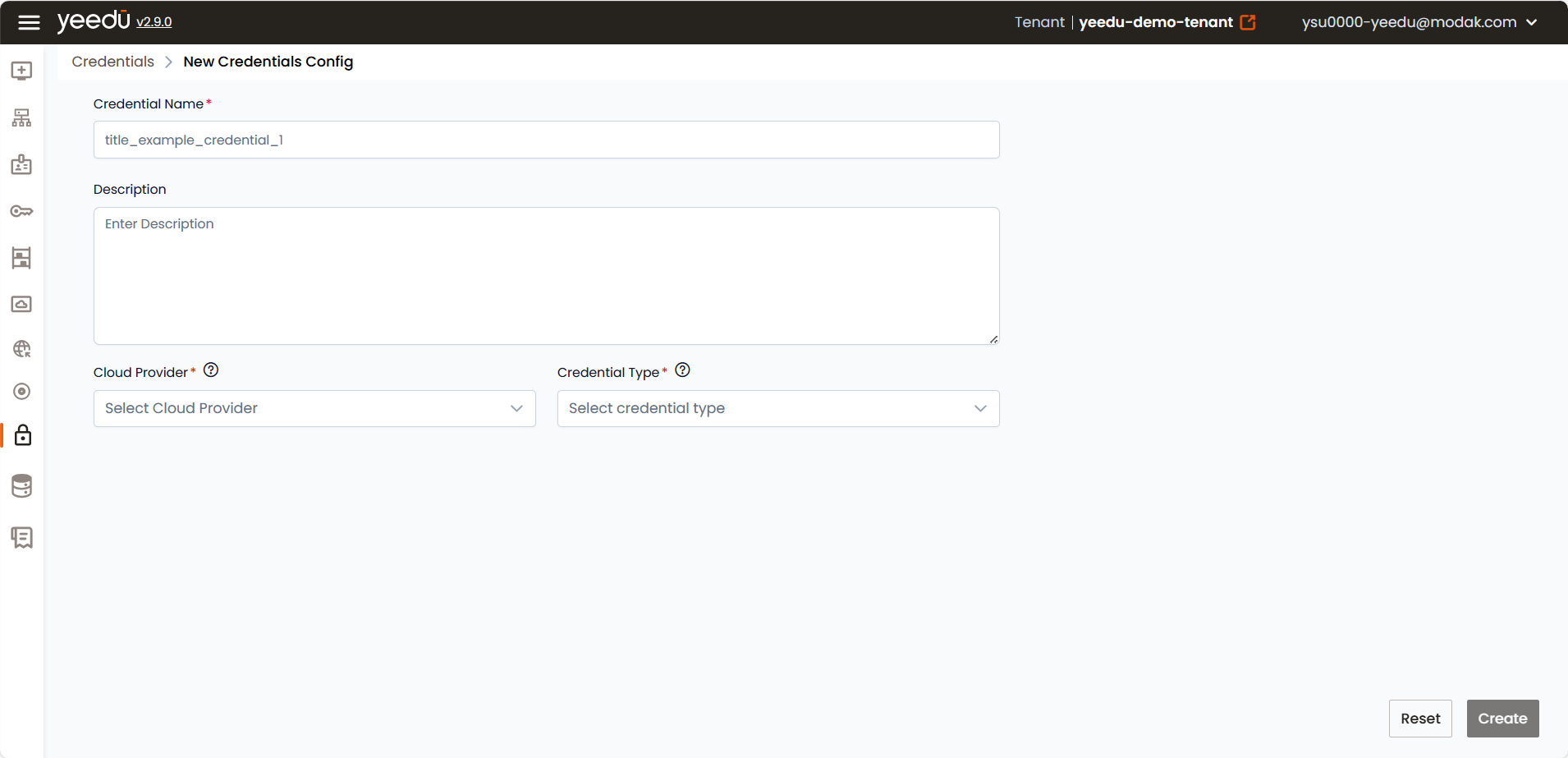Click the yeedu-demo-tenant name
1568x758 pixels.
coord(1155,22)
